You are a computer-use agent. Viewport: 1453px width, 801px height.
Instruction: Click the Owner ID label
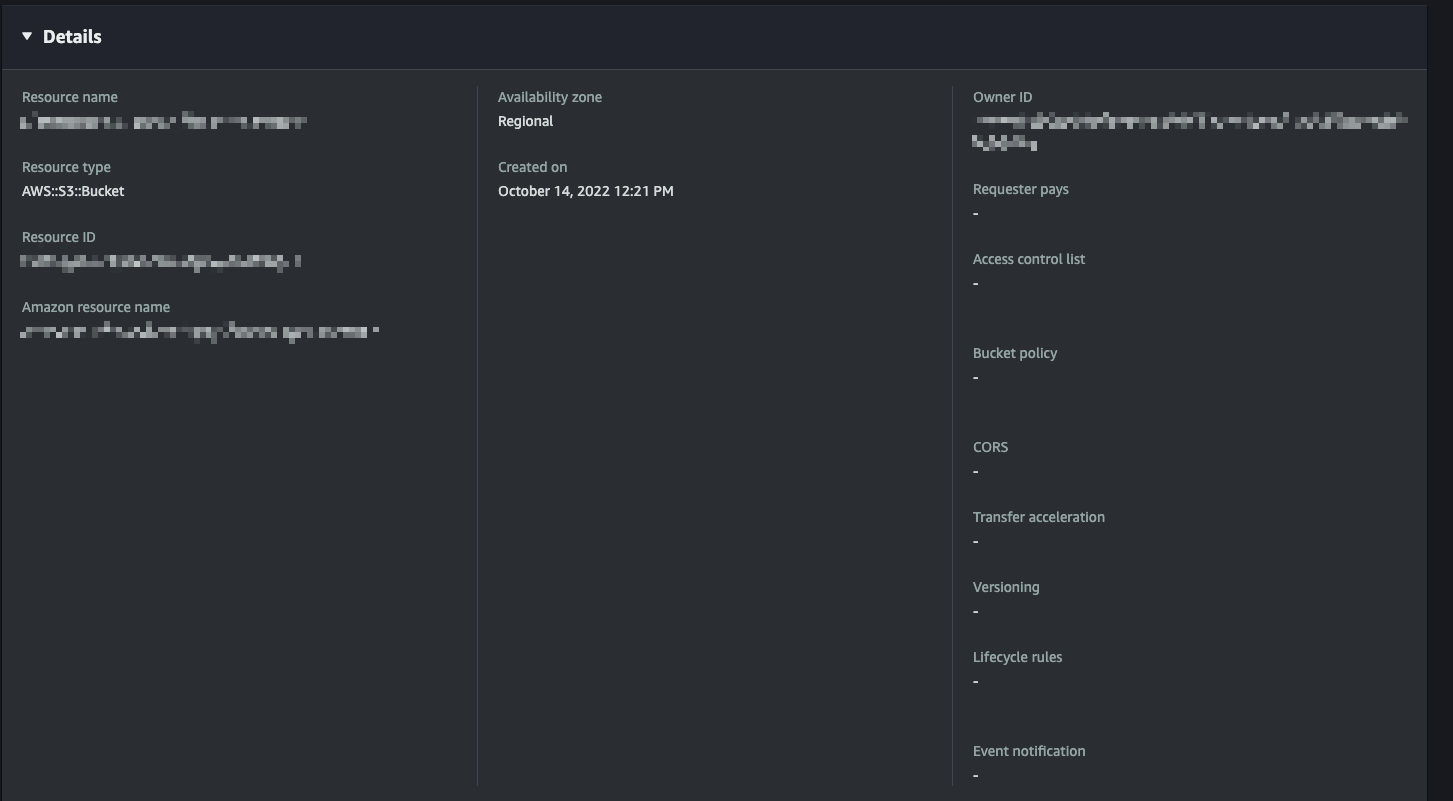1002,97
